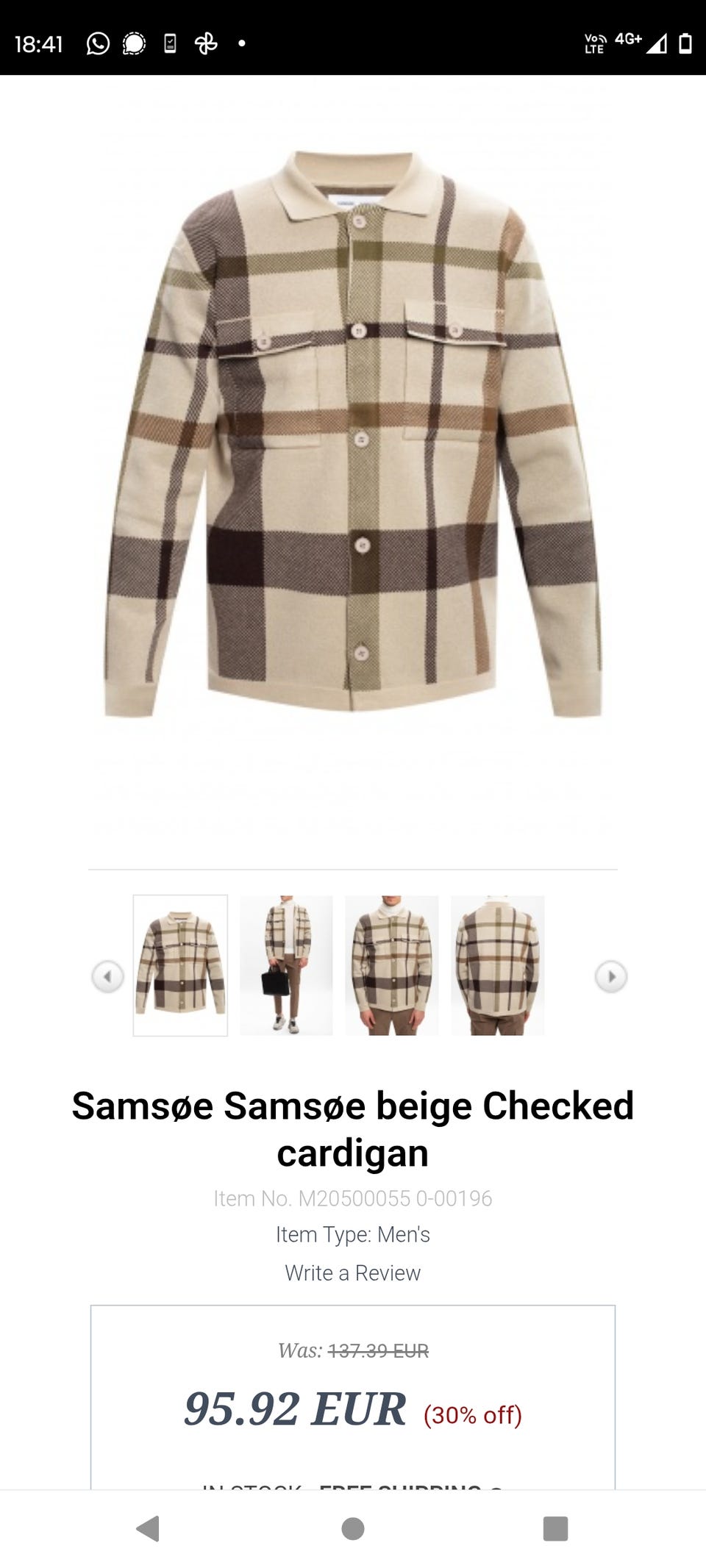Tap the Android back navigation button

click(149, 1528)
